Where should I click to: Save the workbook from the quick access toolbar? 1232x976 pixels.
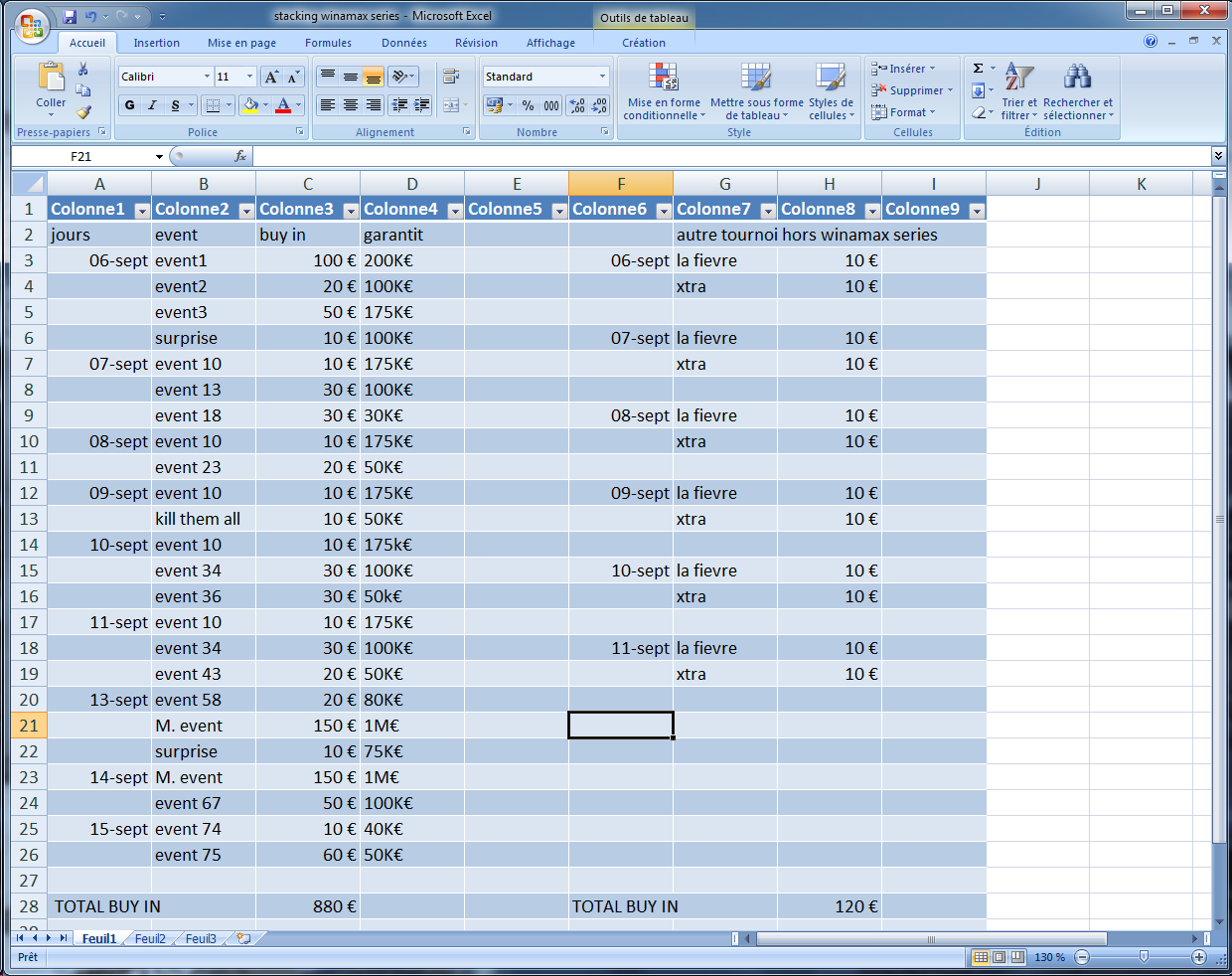(70, 17)
